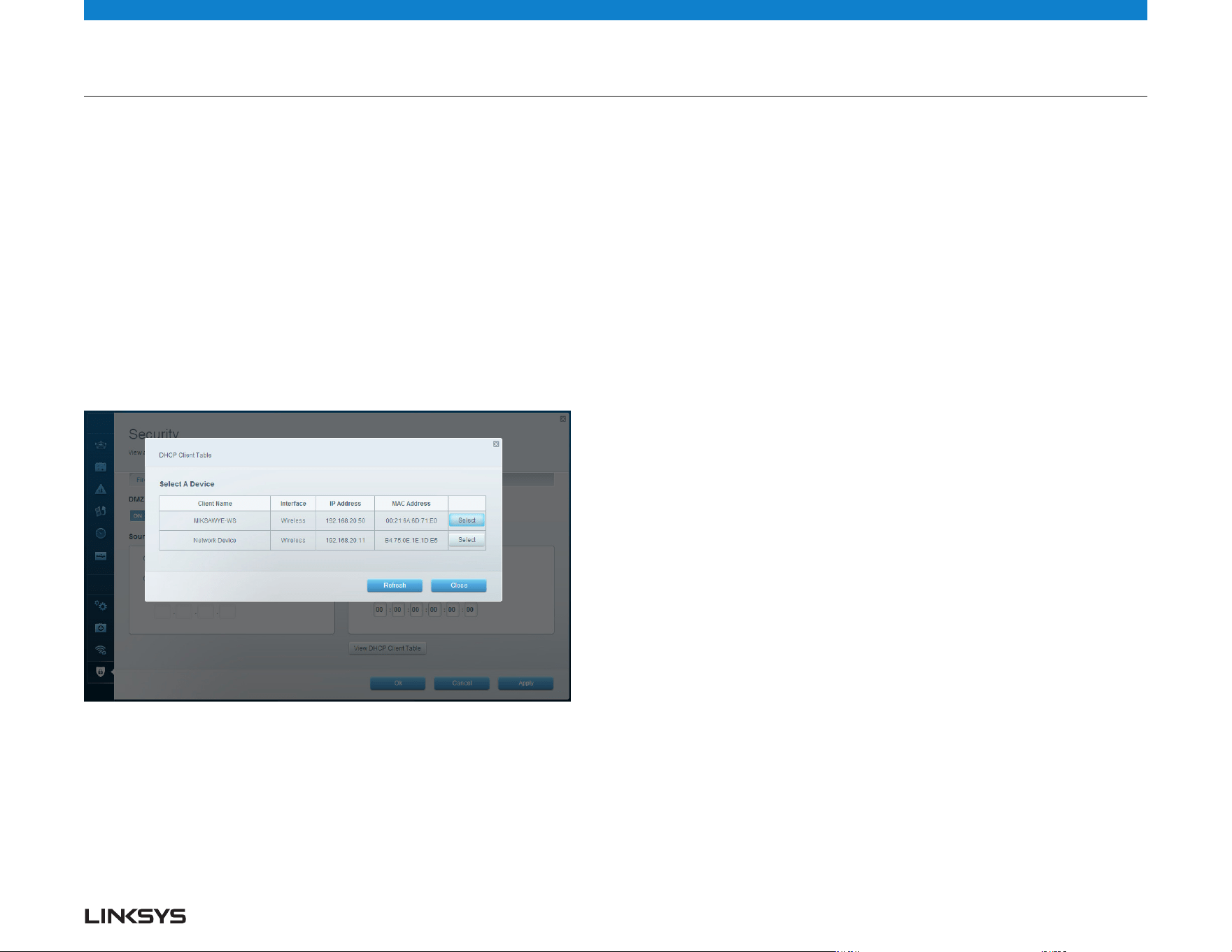Open the External Storage drive icon
The width and height of the screenshot is (1232, 952).
pos(101,556)
